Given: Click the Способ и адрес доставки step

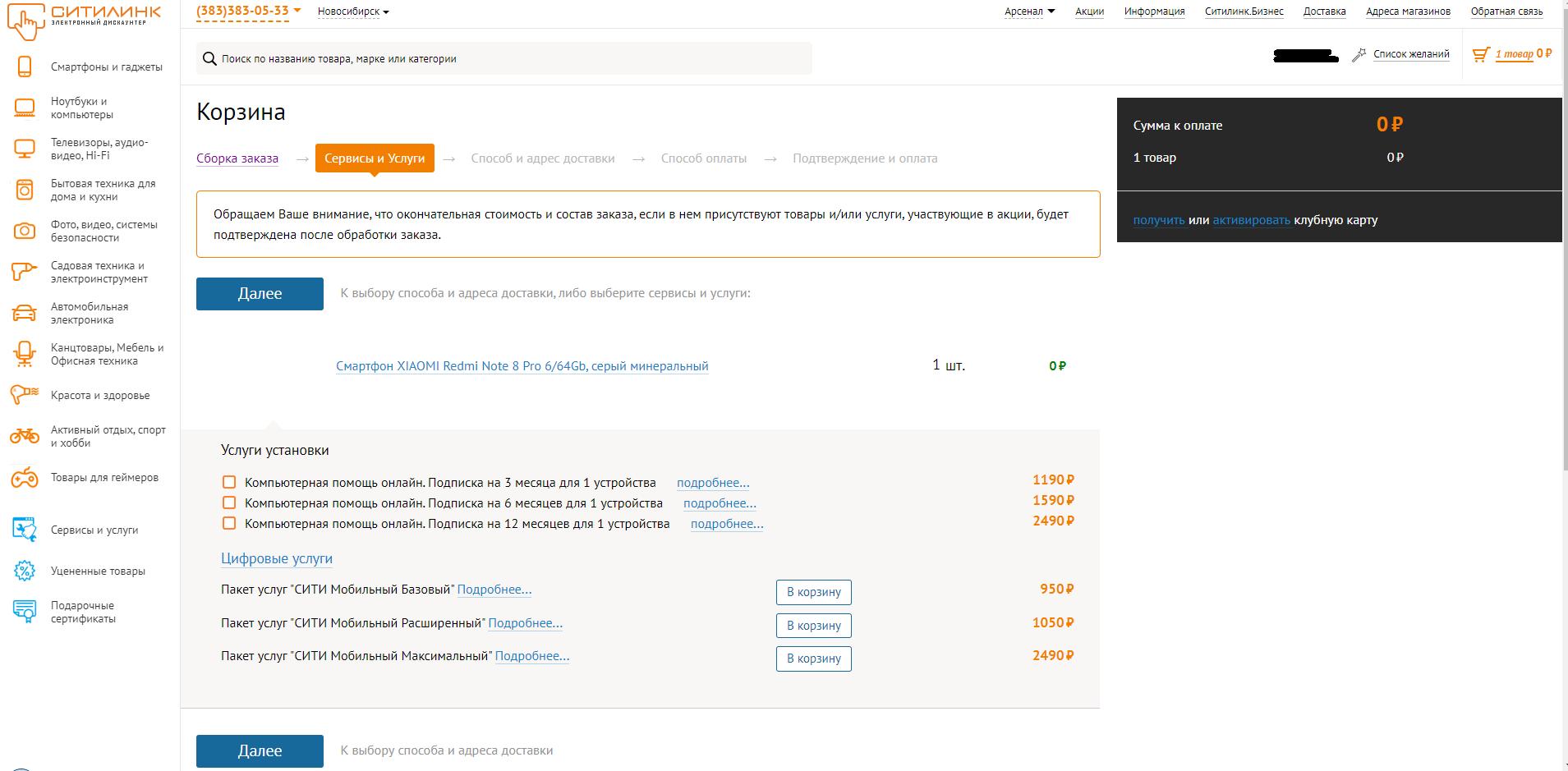Looking at the screenshot, I should [543, 158].
